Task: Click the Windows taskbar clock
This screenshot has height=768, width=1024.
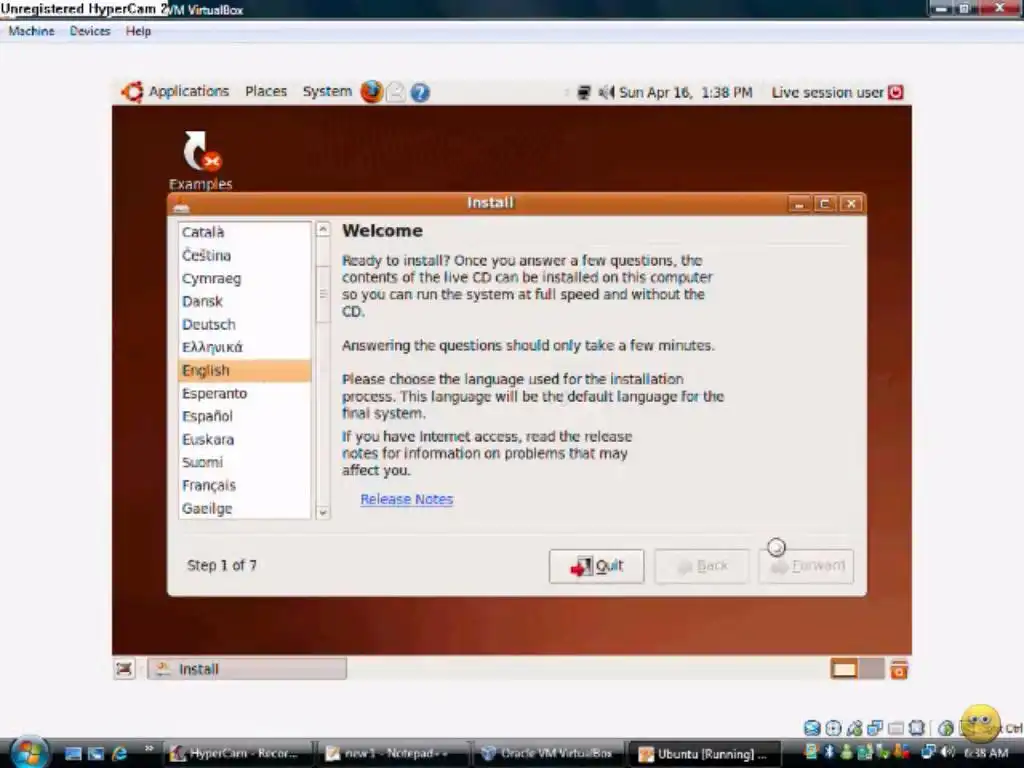Action: (x=986, y=753)
